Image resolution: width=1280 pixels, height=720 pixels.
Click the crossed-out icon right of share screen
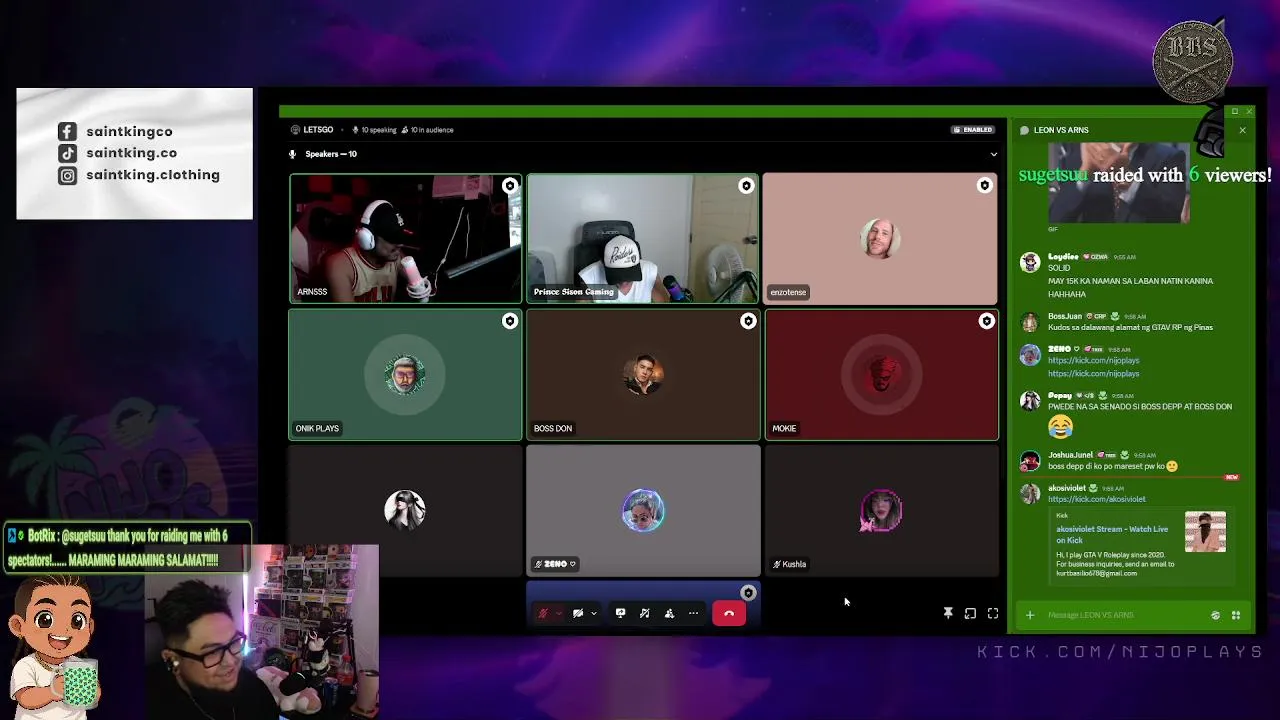[x=645, y=613]
